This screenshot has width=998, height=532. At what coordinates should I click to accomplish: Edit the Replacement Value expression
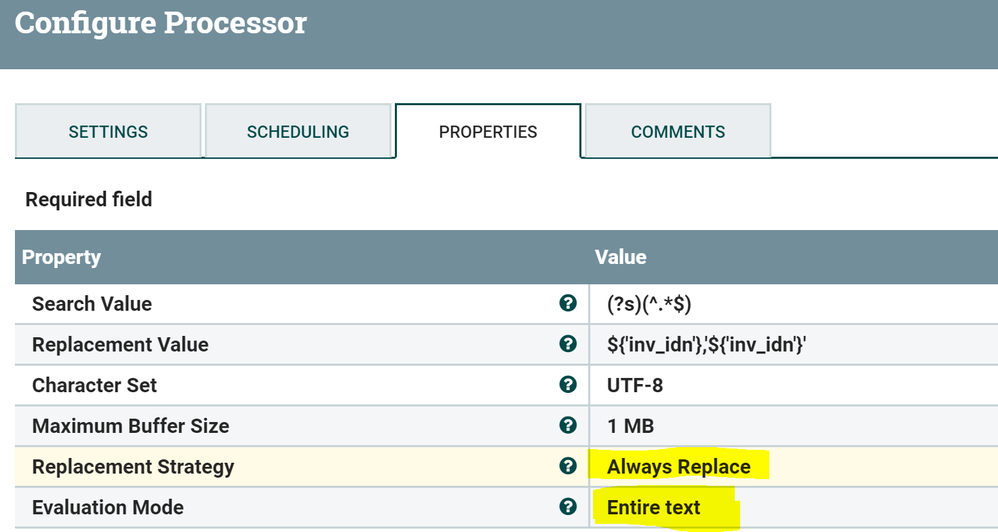pyautogui.click(x=707, y=345)
